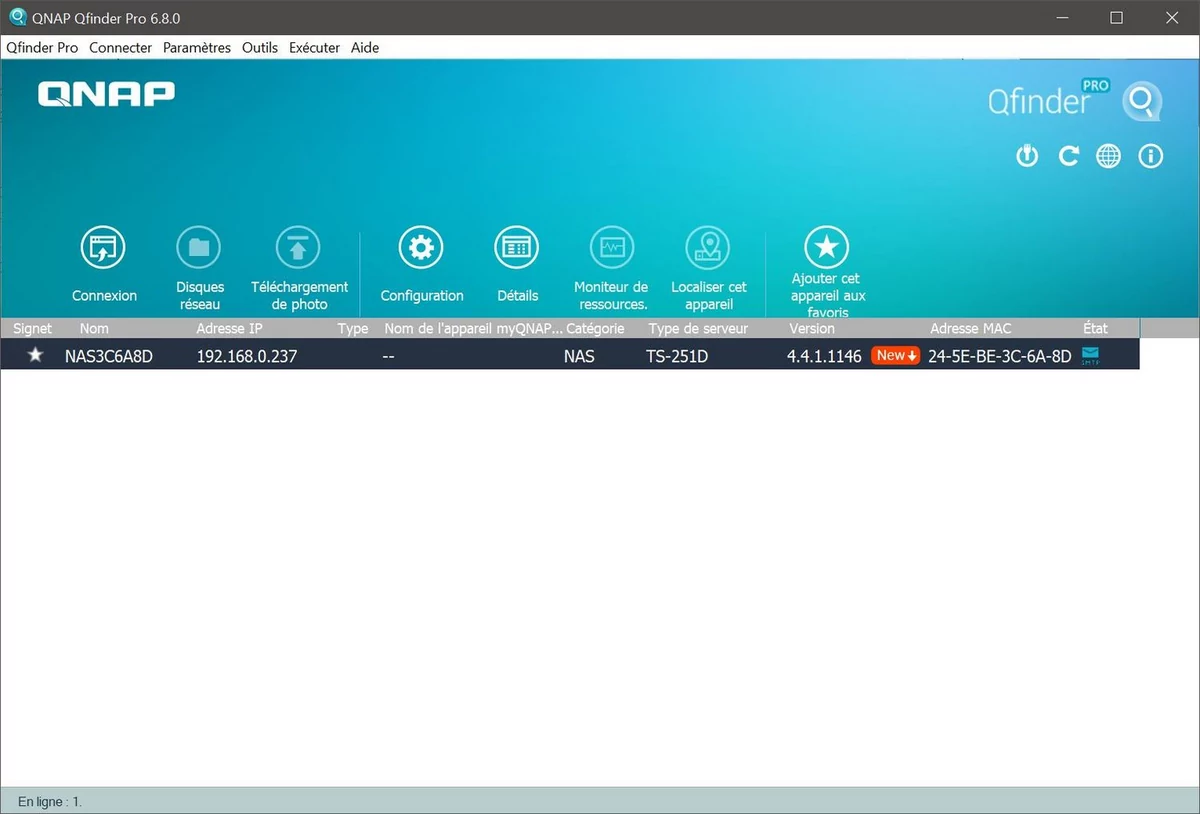Click the Téléchargement de photo icon
This screenshot has width=1200, height=814.
(297, 248)
